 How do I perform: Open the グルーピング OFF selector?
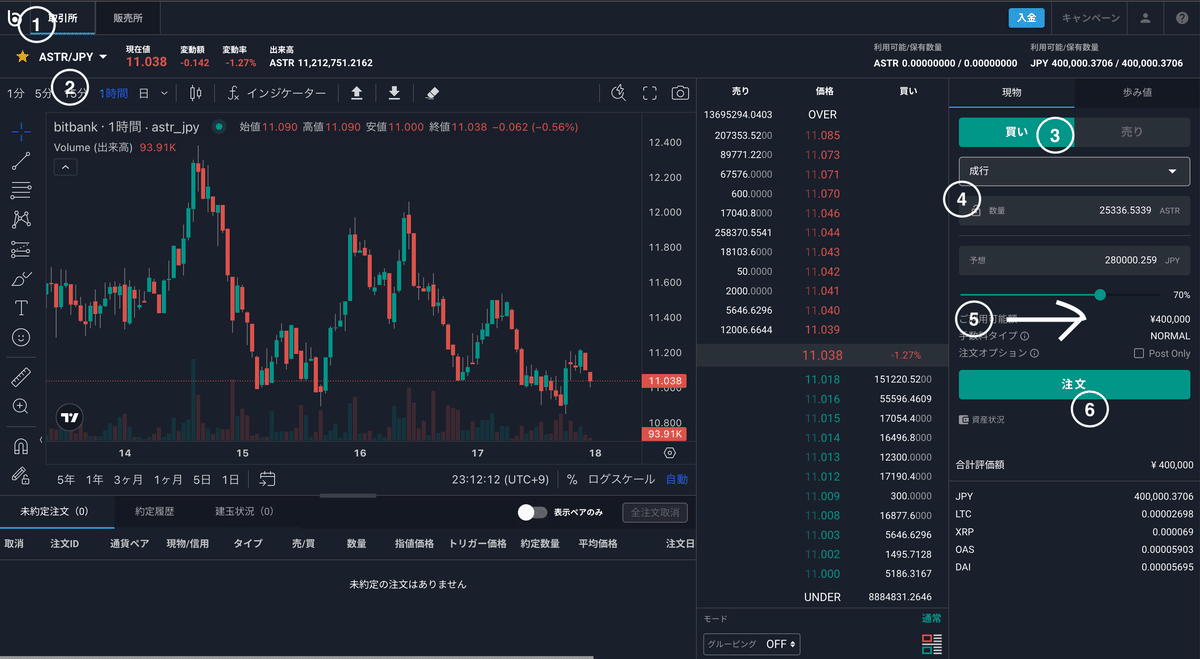point(751,644)
